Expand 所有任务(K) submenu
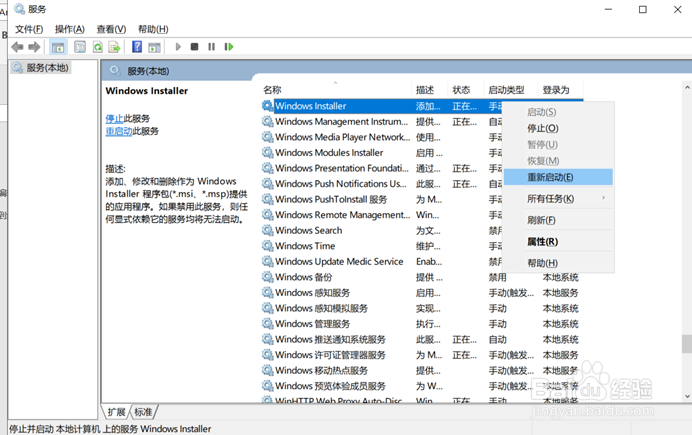The height and width of the screenshot is (435, 692). (558, 199)
